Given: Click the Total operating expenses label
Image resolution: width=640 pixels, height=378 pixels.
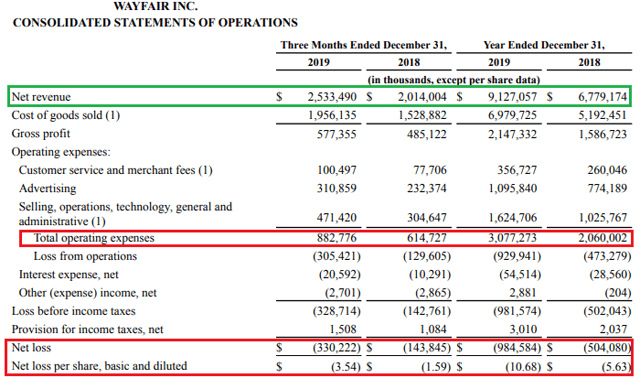Looking at the screenshot, I should point(94,238).
